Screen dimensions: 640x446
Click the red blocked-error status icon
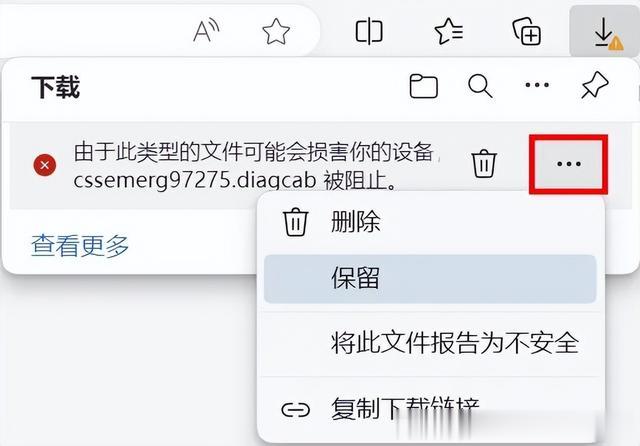(x=45, y=165)
